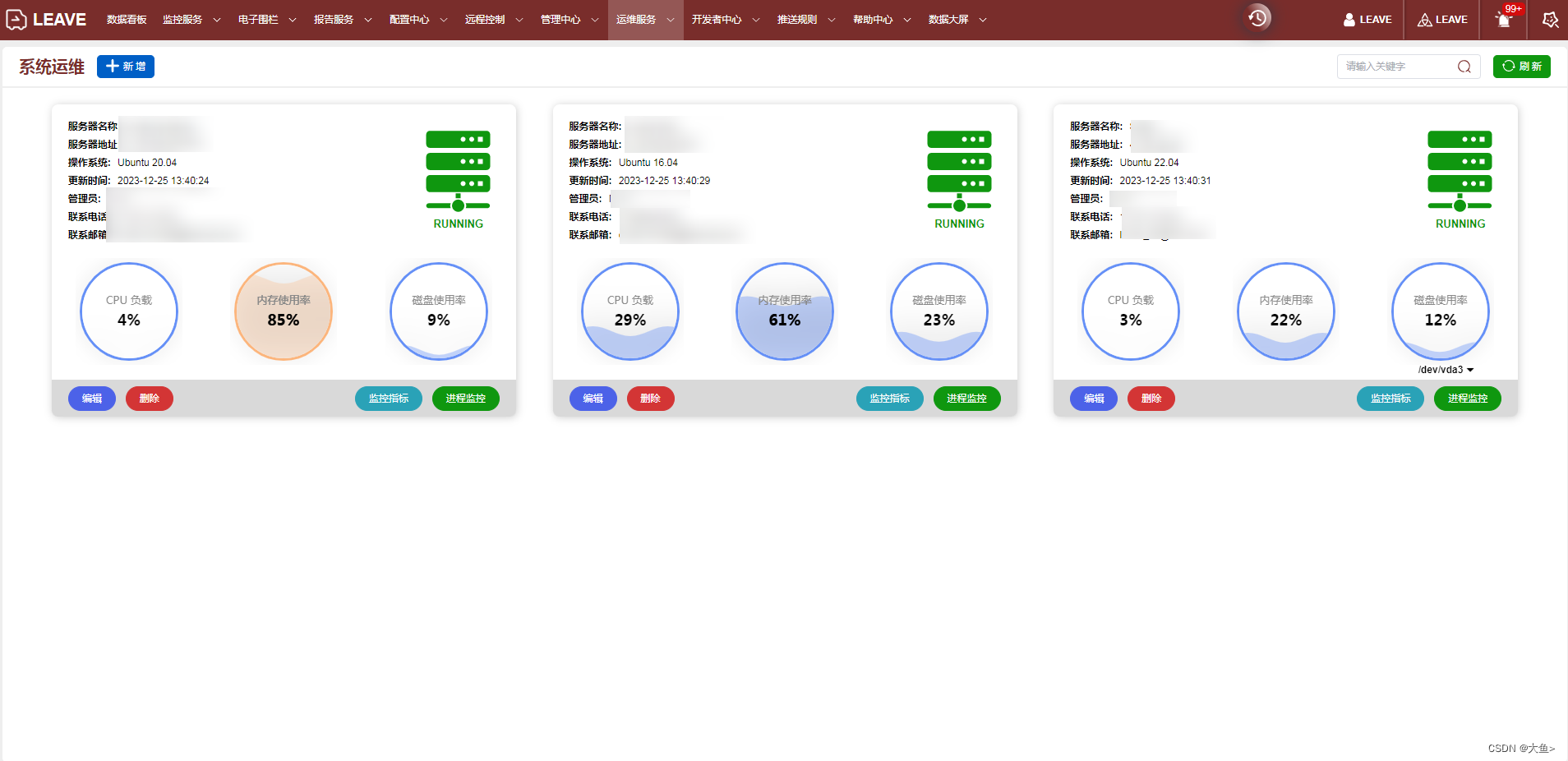Click the settings badge icon at far right
Screen dimensions: 1568x761
[1551, 20]
